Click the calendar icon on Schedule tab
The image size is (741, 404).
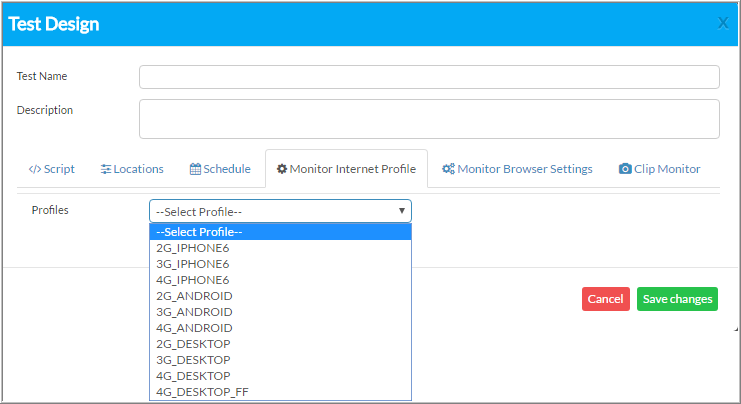click(x=195, y=169)
